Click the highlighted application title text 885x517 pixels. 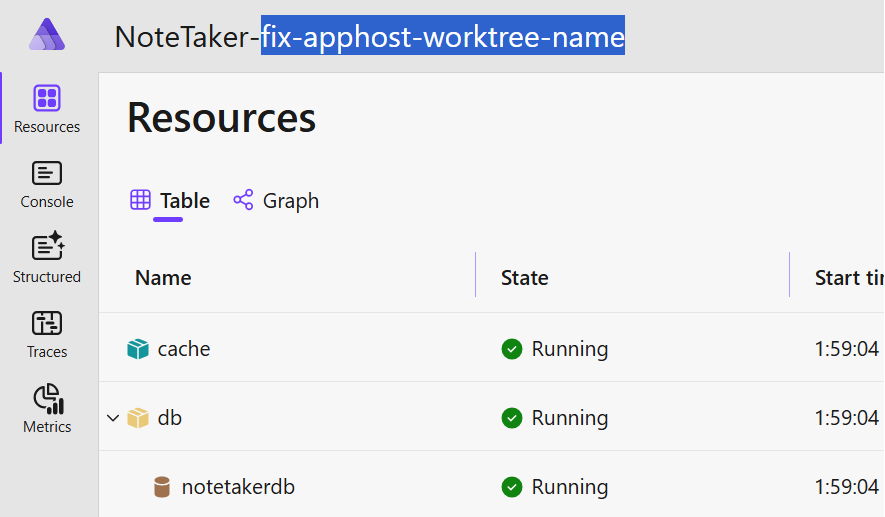tap(442, 37)
